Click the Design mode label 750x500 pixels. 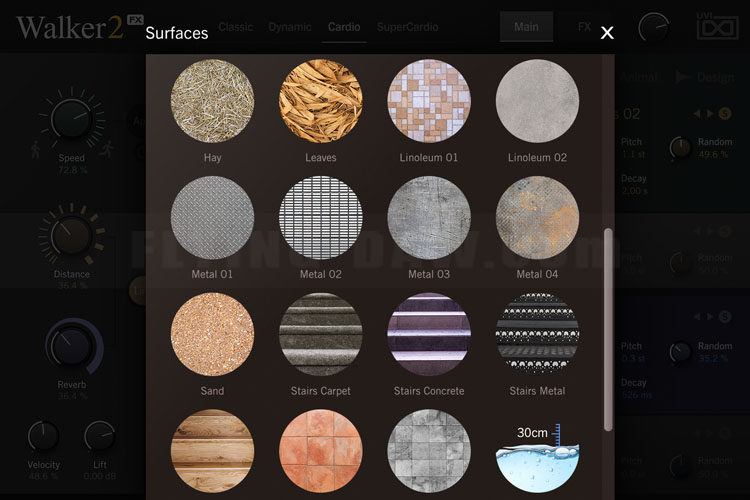(715, 77)
